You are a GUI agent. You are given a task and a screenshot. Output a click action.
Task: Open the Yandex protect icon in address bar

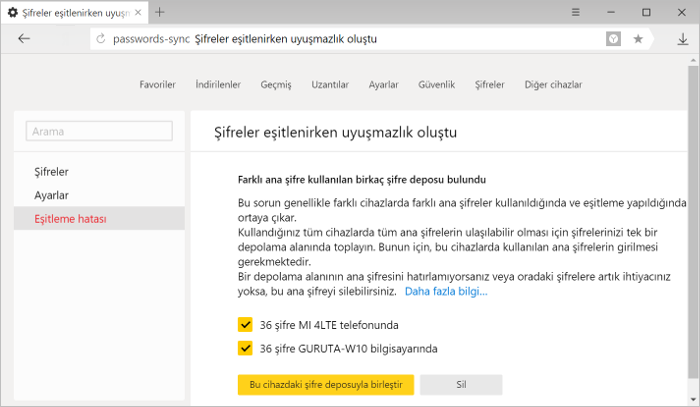tap(613, 39)
